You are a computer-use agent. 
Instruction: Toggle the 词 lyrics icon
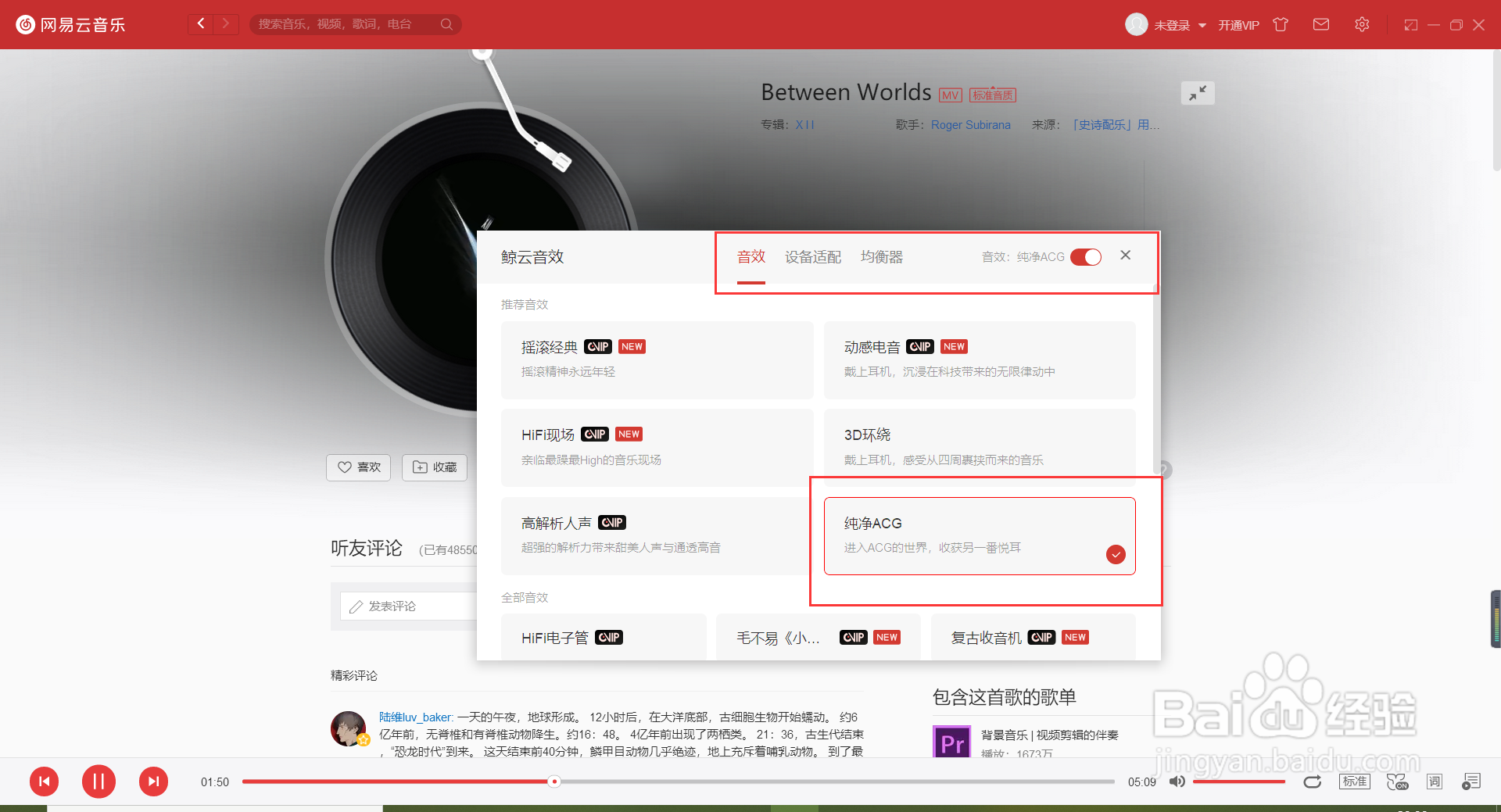1435,782
